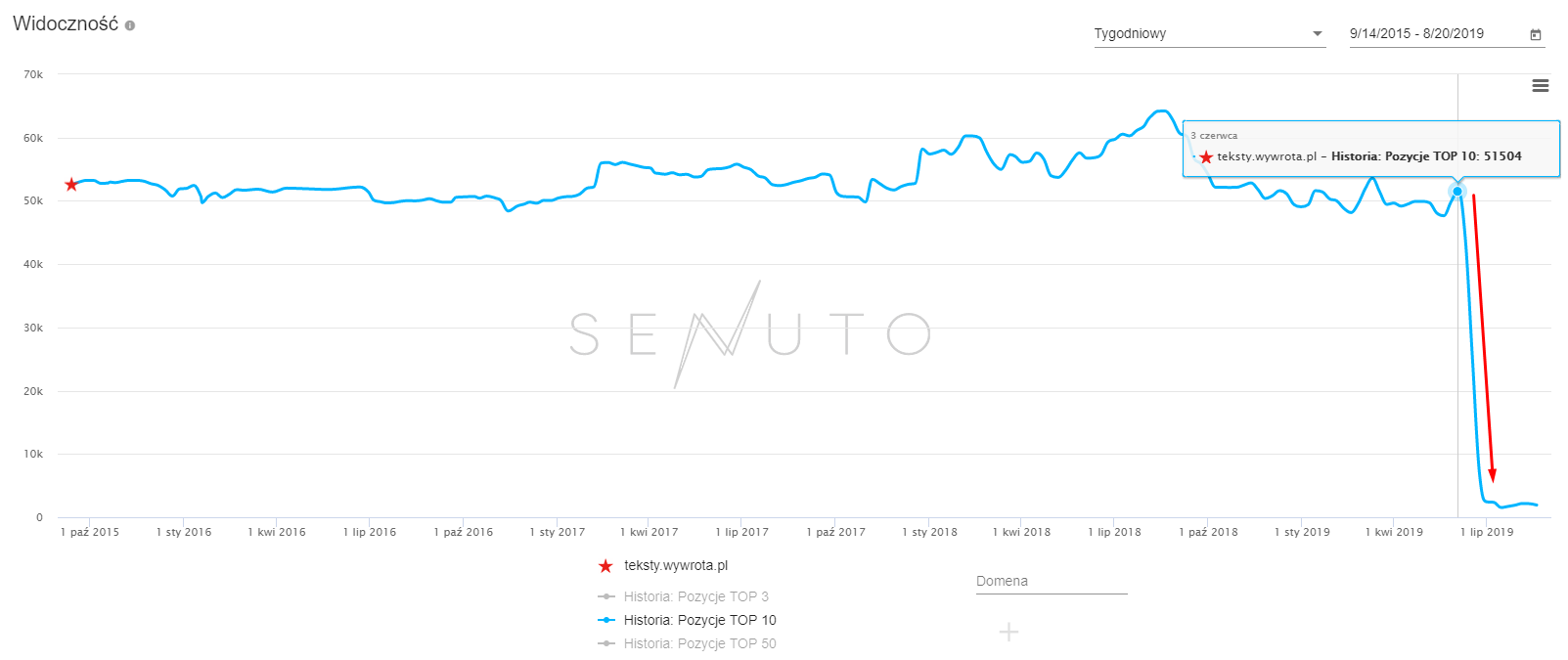Click the plus icon to add domain
Viewport: 1568px width, 660px height.
pos(1008,632)
